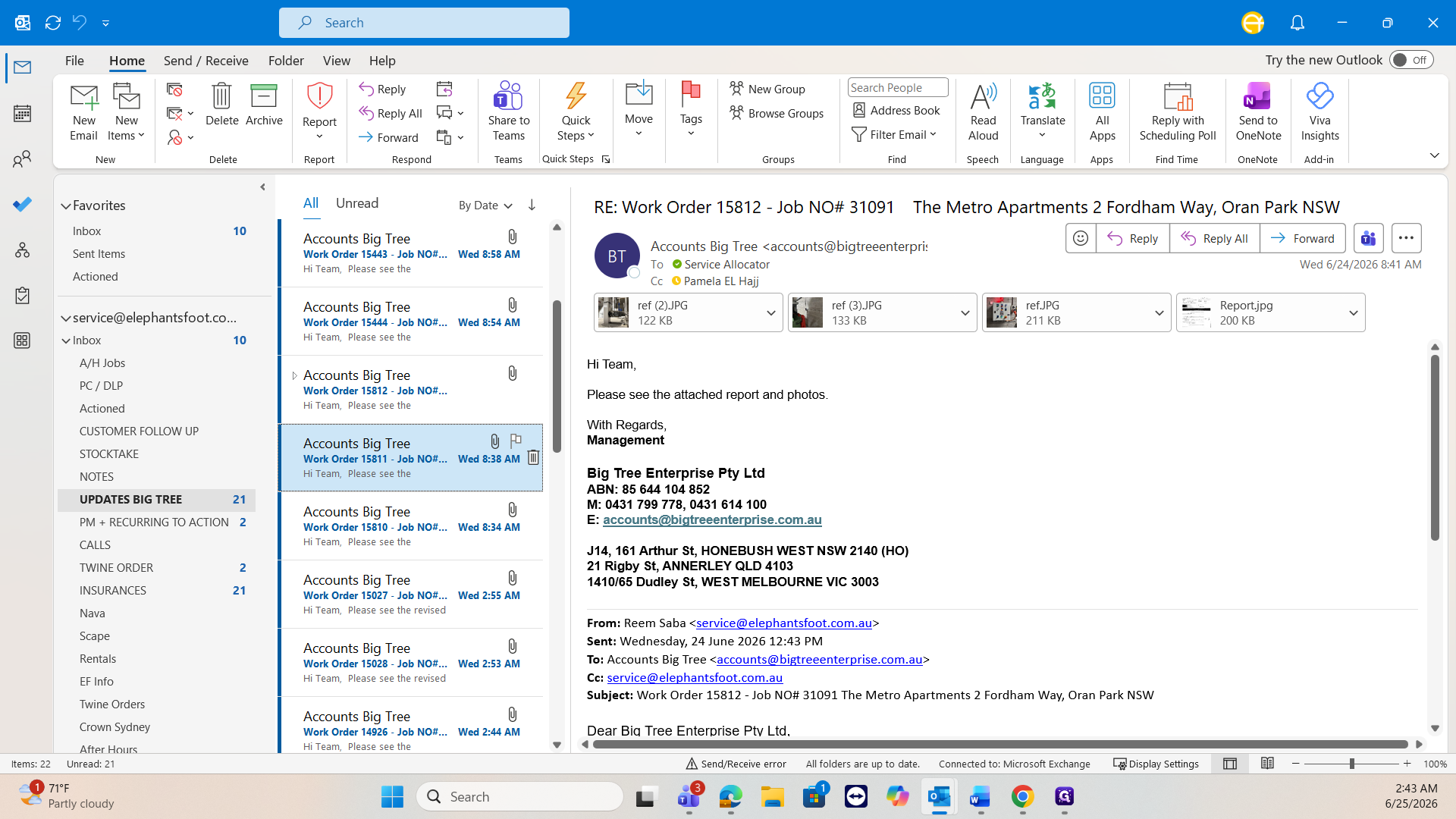This screenshot has width=1456, height=819.
Task: Click Share to Teams icon
Action: click(508, 96)
